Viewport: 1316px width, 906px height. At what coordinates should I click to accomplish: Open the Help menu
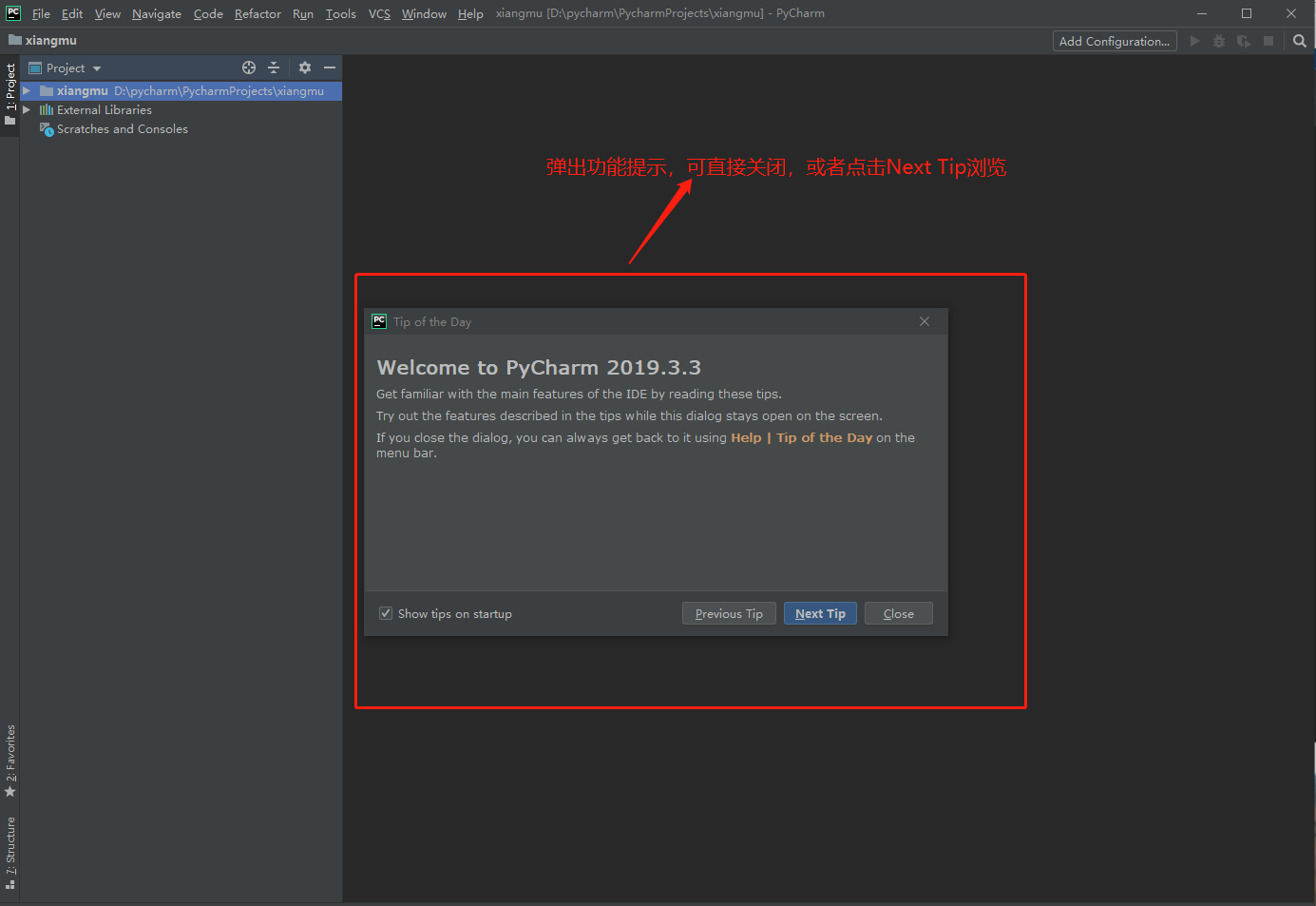pos(470,13)
